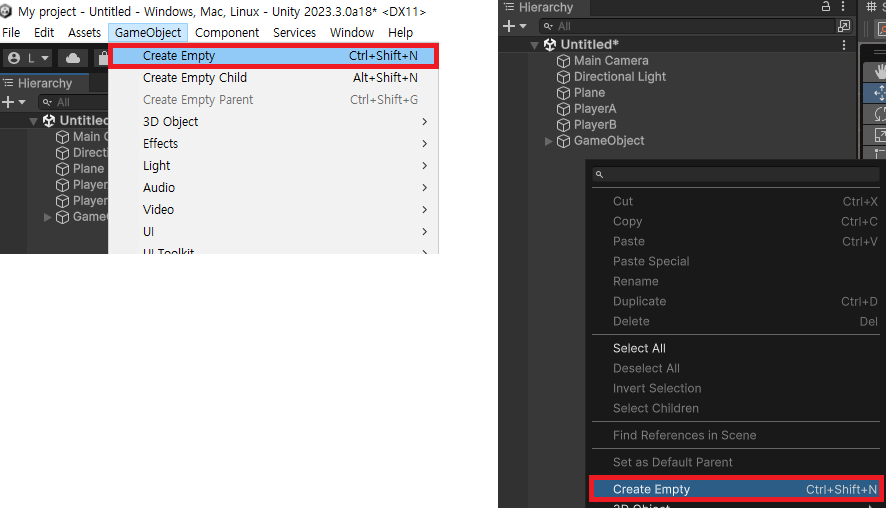Image resolution: width=886 pixels, height=508 pixels.
Task: Select Directional Light in right Hierarchy
Action: [x=620, y=77]
